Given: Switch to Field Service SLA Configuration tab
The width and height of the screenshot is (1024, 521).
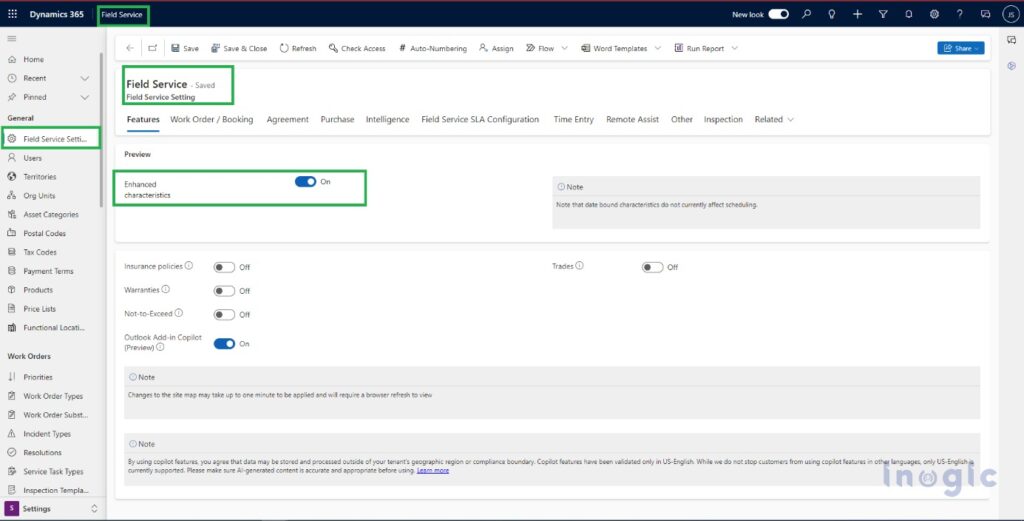Looking at the screenshot, I should 480,119.
